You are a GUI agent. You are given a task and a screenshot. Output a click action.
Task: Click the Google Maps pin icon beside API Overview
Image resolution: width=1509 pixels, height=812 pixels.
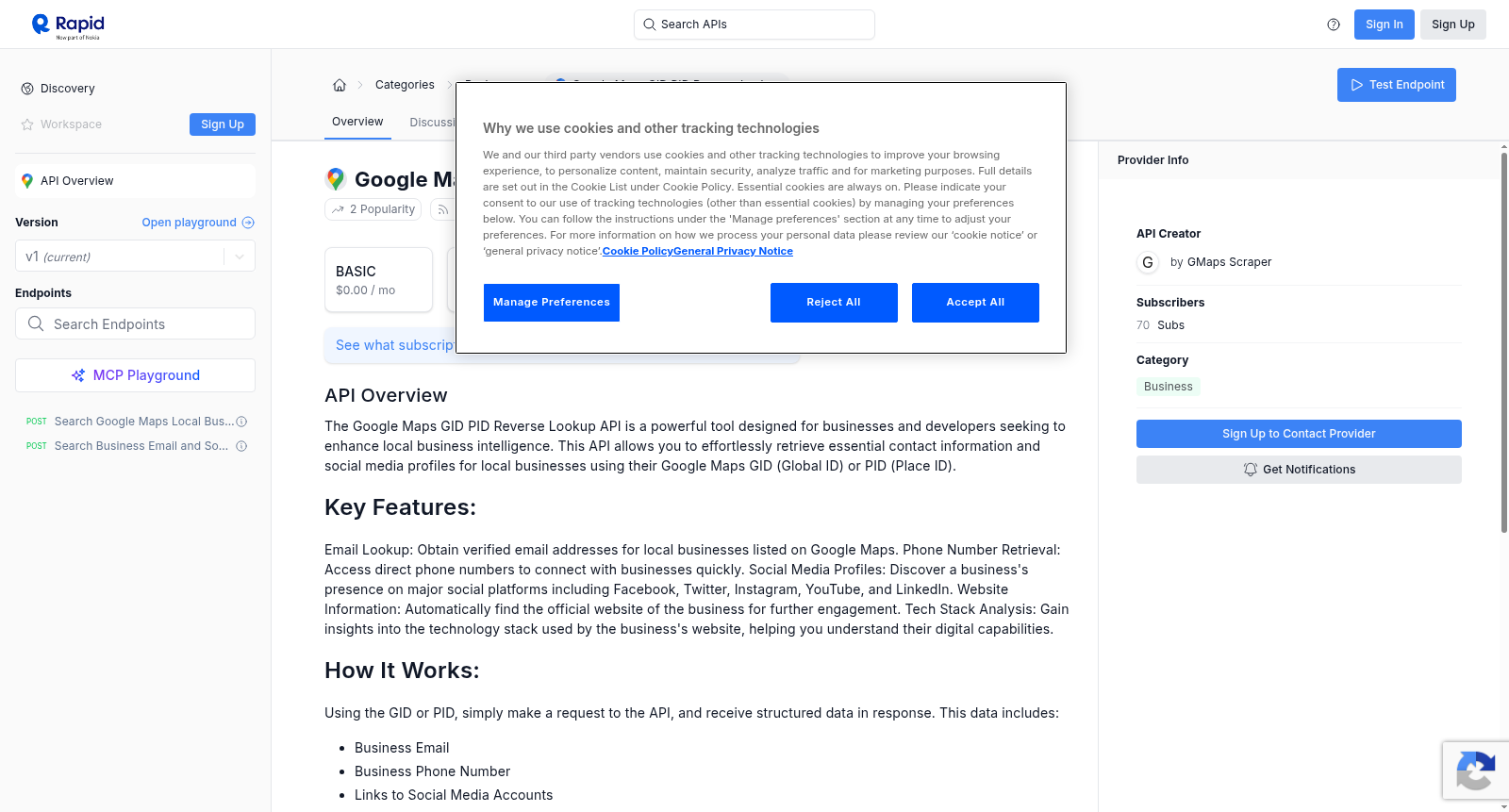(x=27, y=181)
